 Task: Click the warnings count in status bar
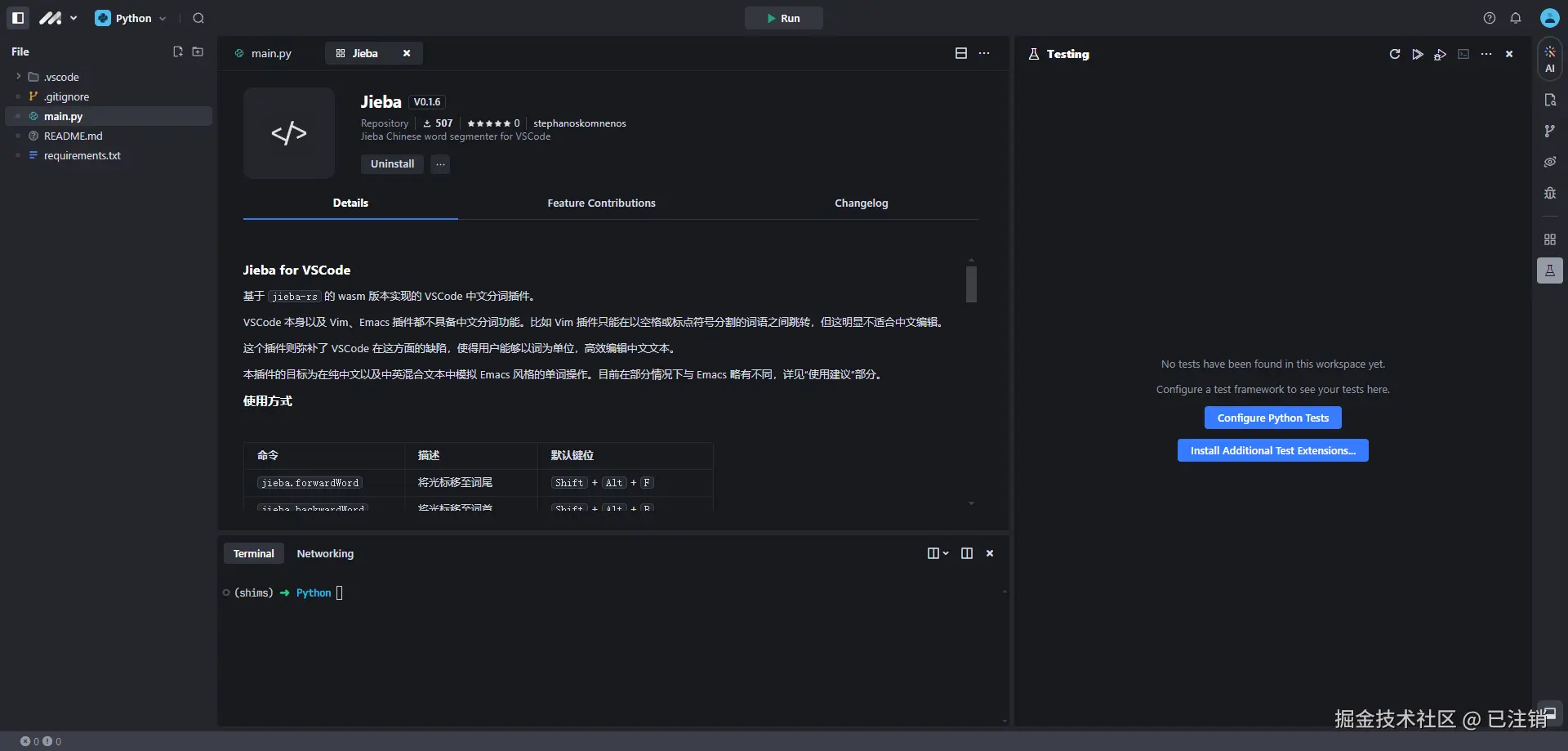[52, 741]
